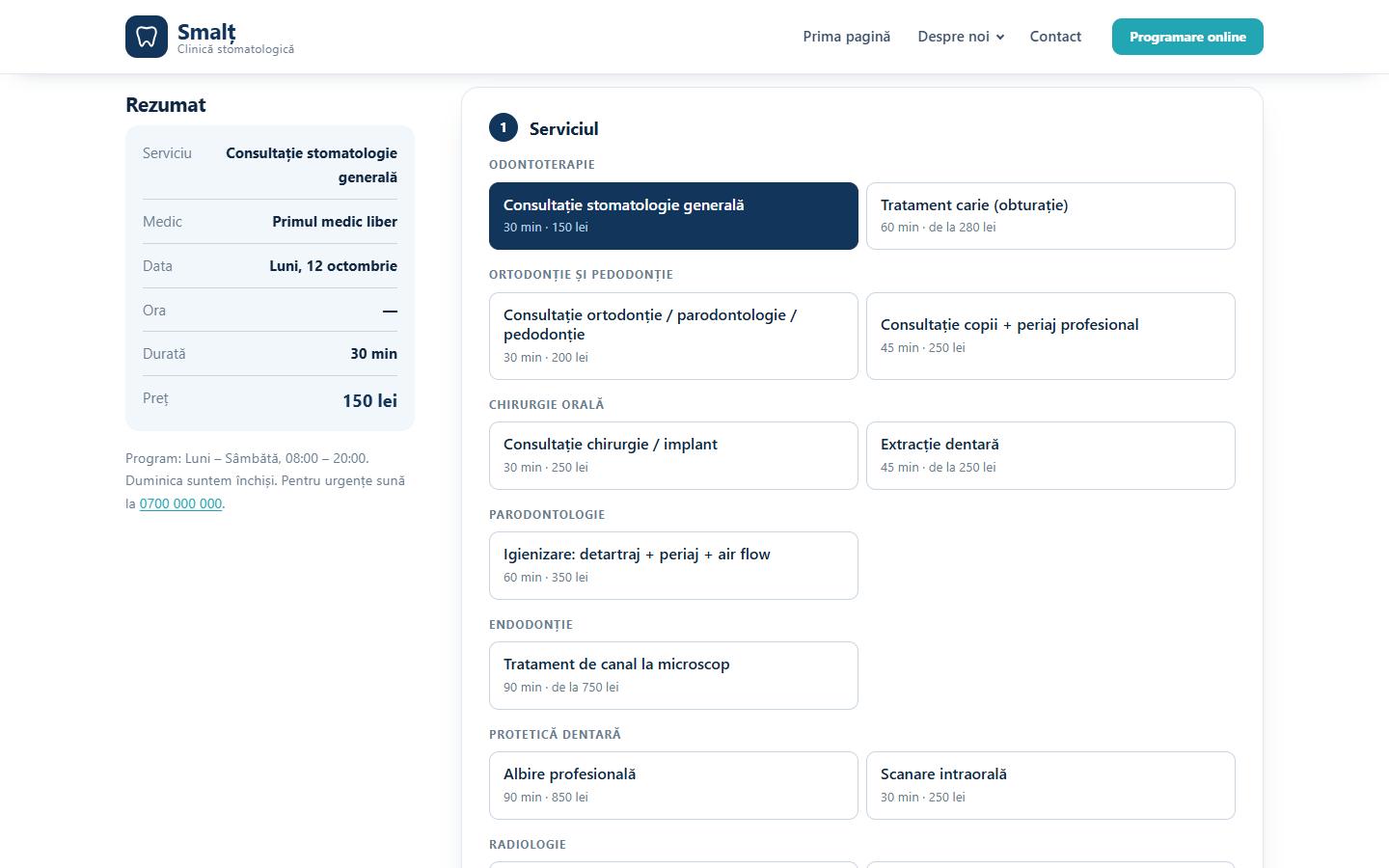The image size is (1389, 868).
Task: Choose Extracție dentară service
Action: pos(1050,455)
